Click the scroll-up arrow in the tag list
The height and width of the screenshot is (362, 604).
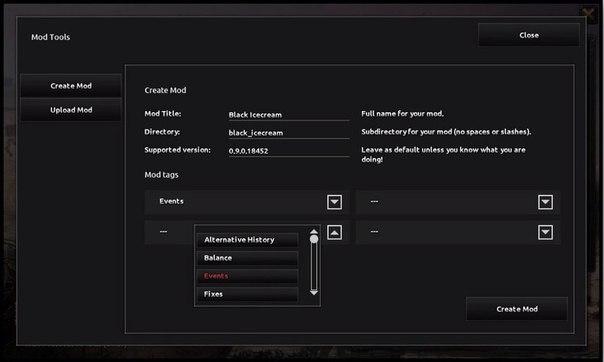(x=314, y=231)
